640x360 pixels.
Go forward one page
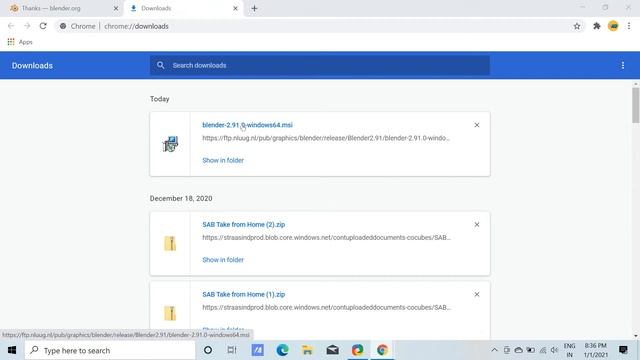coord(27,26)
